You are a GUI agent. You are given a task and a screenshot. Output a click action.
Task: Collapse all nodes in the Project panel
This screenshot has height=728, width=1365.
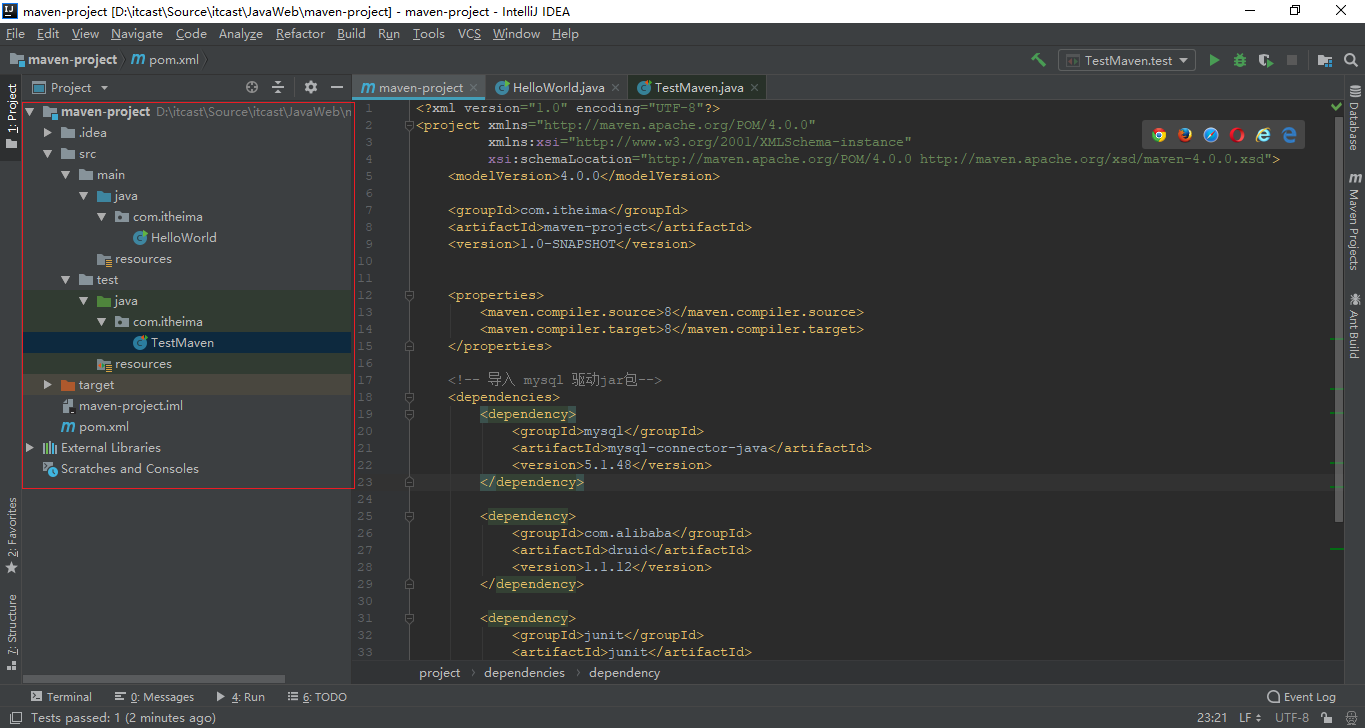click(278, 88)
